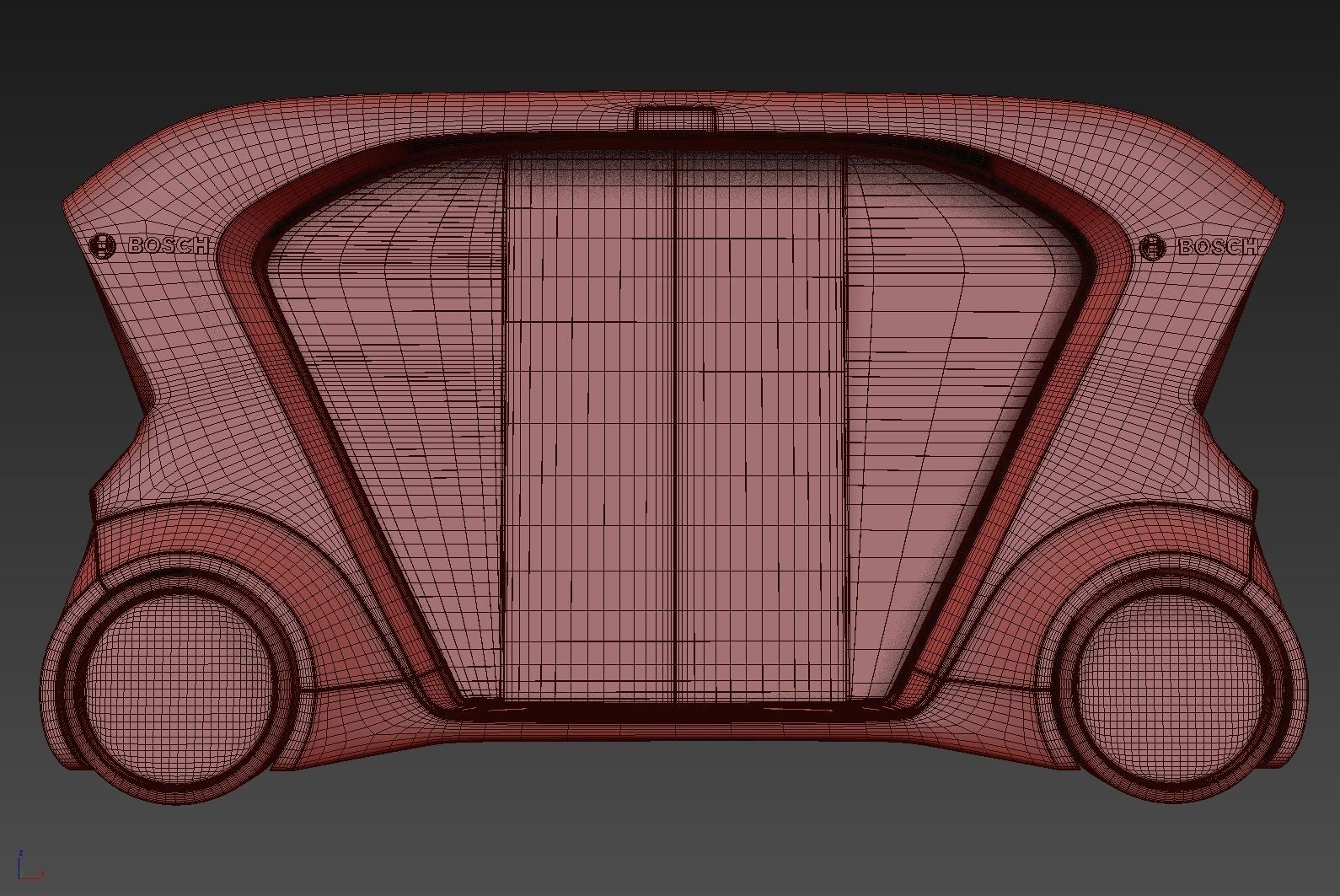Click the right BOSCH logo text
1340x896 pixels.
[1218, 246]
